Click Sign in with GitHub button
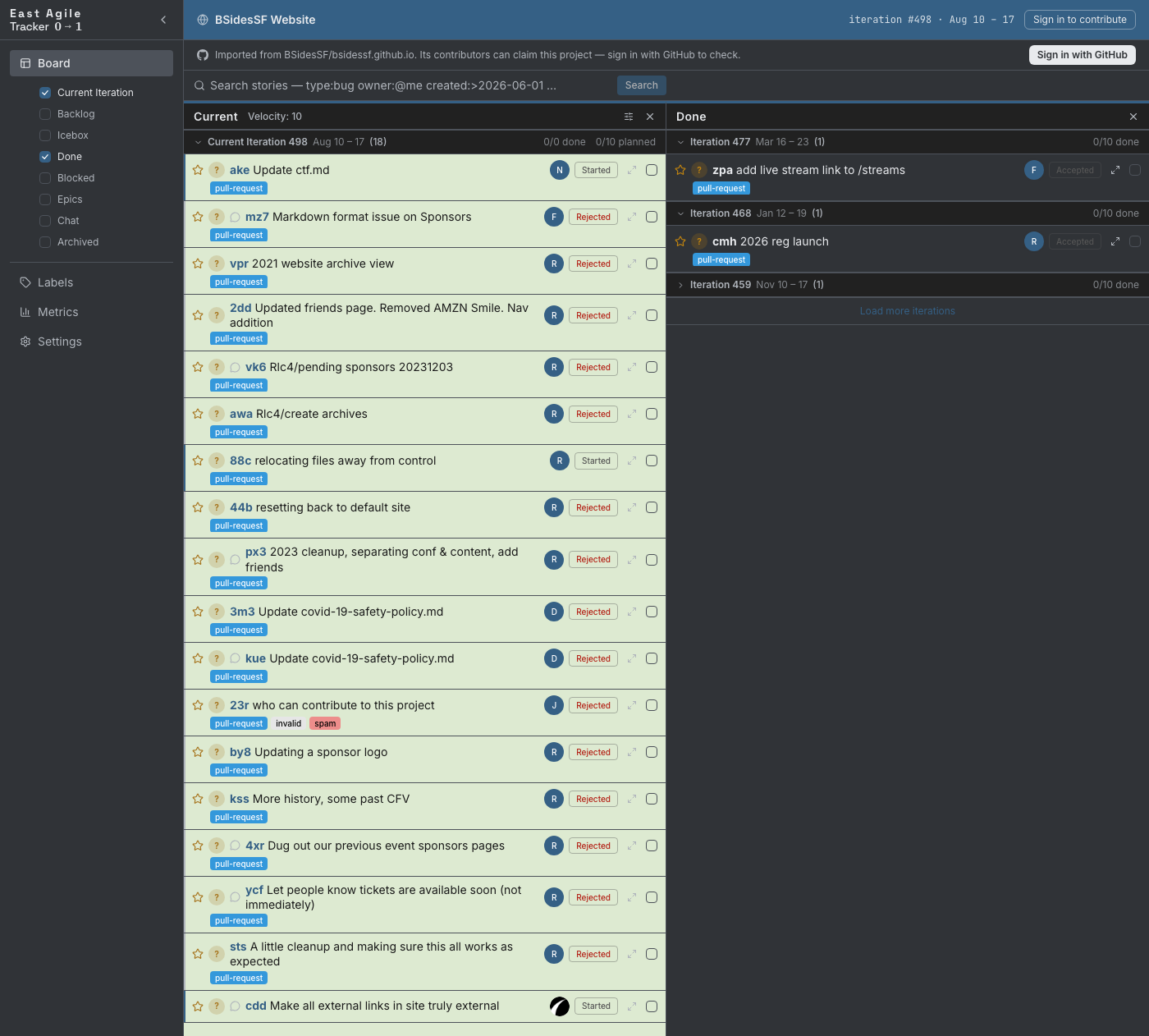Image resolution: width=1149 pixels, height=1036 pixels. click(1083, 55)
